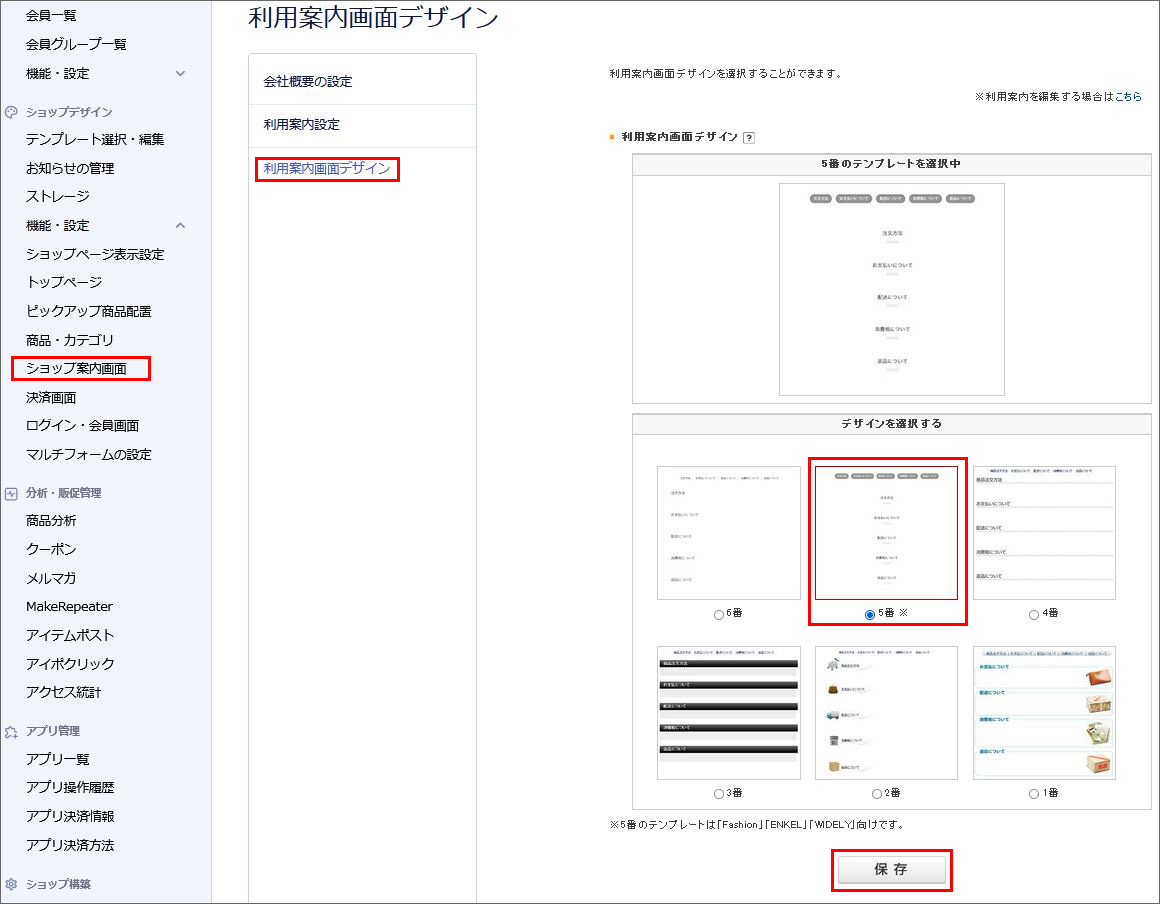Open ショップ案内画面 in sidebar

click(76, 368)
